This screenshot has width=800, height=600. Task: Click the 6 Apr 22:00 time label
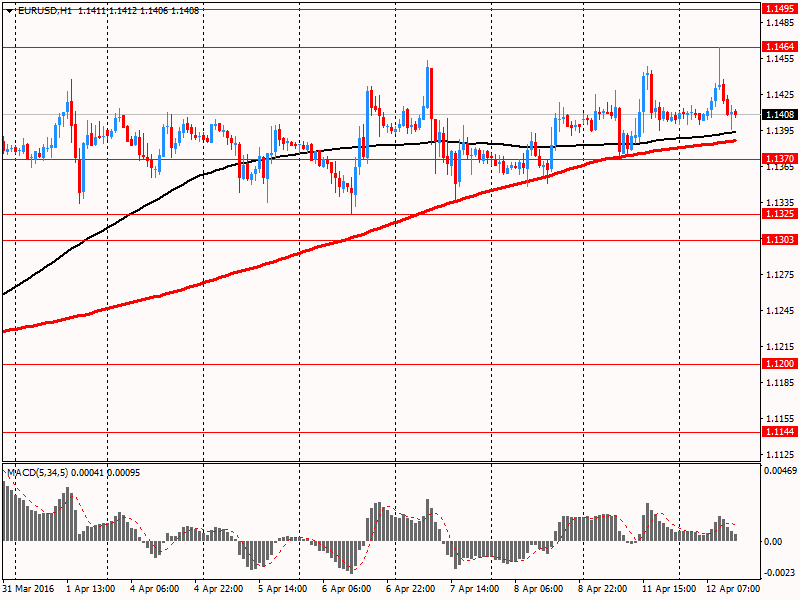coord(411,589)
